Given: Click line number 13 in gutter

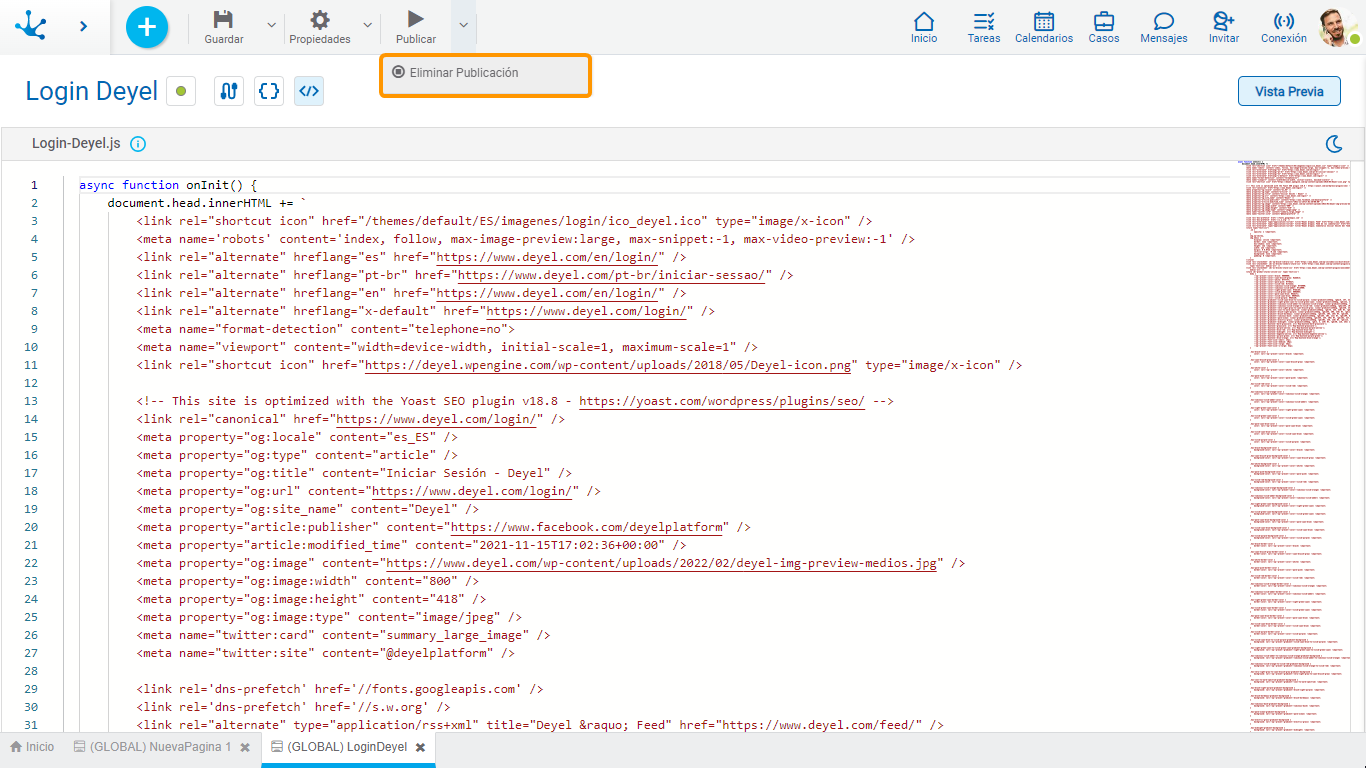Looking at the screenshot, I should [31, 401].
